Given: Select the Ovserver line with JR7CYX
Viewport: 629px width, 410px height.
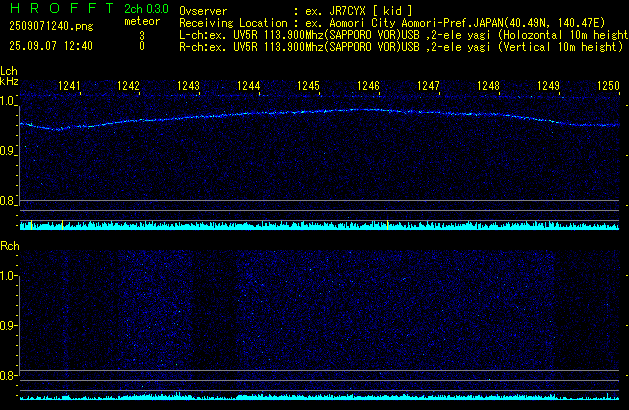Looking at the screenshot, I should [x=296, y=11].
